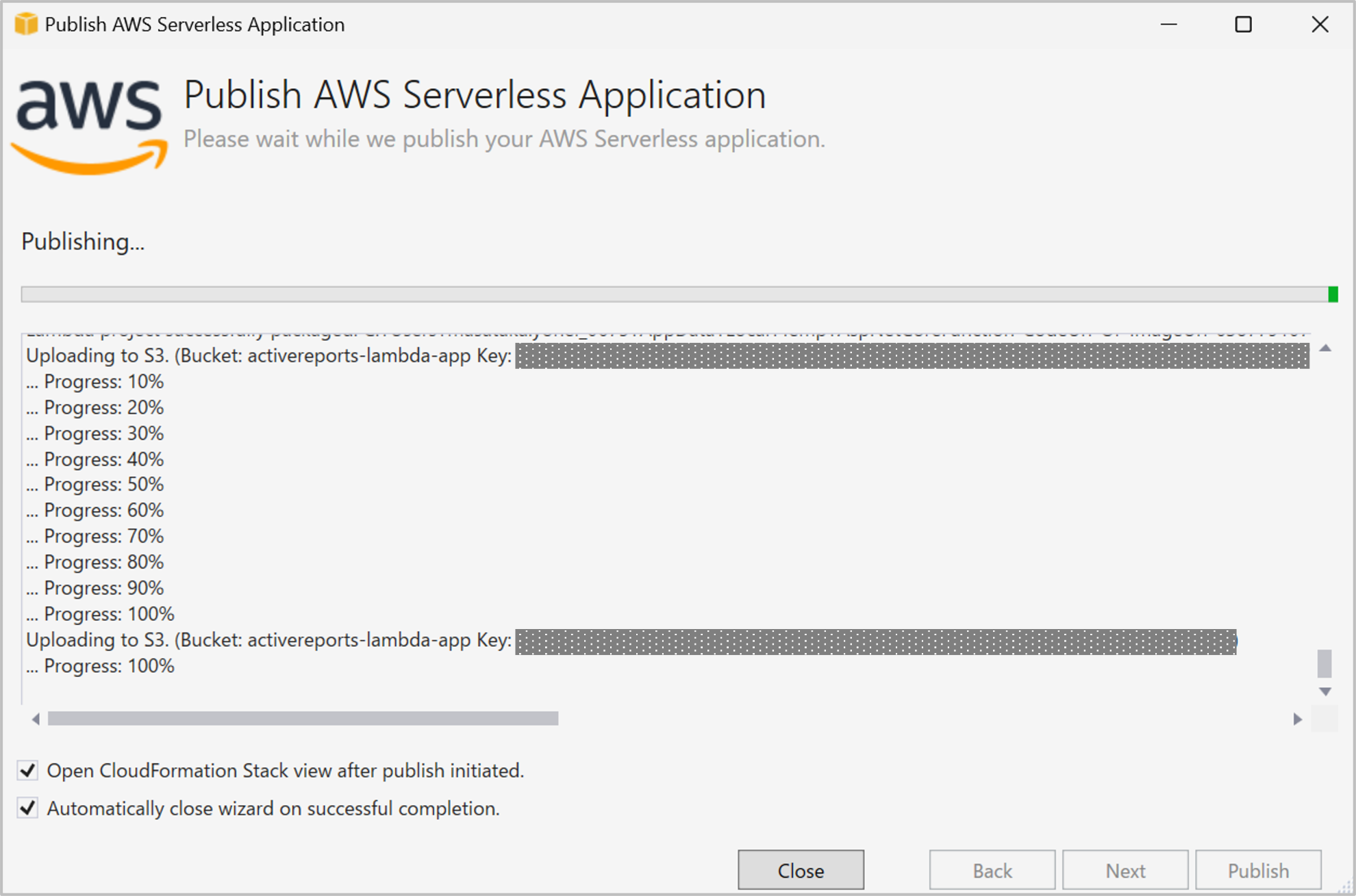The image size is (1356, 896).
Task: Click 'Open CloudFormation Stack view after publish initiated' label
Action: pos(285,771)
